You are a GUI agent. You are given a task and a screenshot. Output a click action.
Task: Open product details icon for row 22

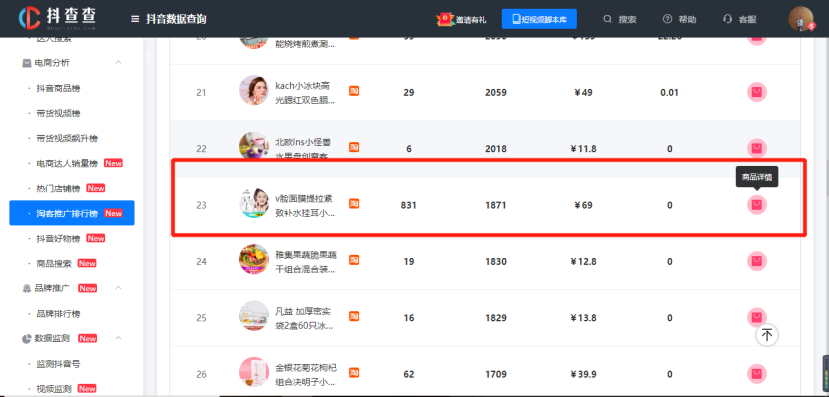(x=757, y=149)
